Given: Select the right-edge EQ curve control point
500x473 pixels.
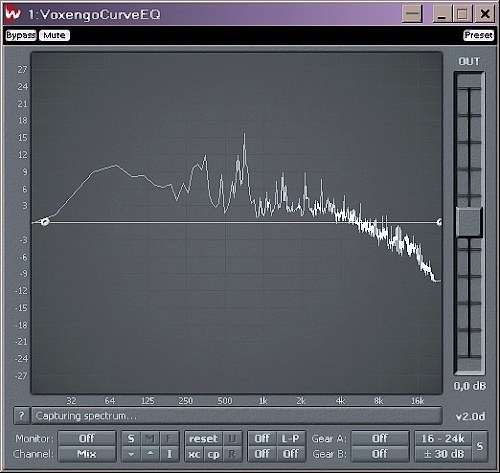Looking at the screenshot, I should 440,222.
